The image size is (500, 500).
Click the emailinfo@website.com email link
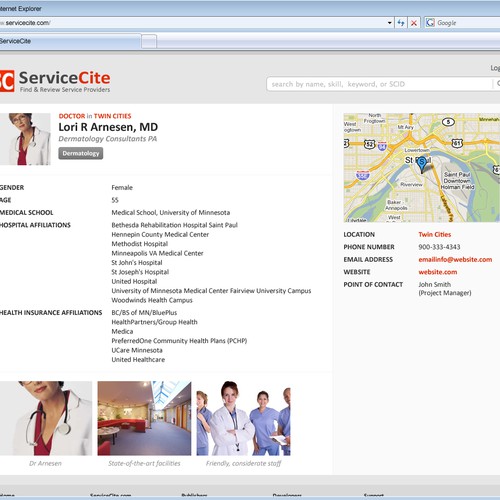point(455,259)
